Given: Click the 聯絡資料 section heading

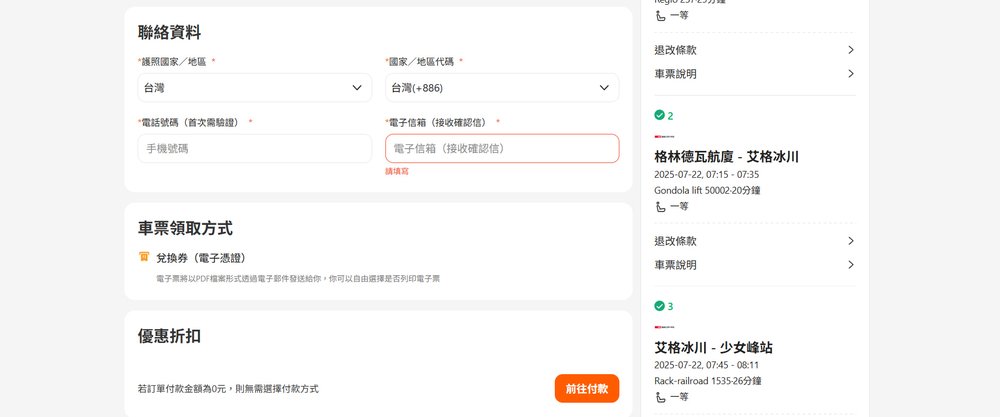Looking at the screenshot, I should 170,33.
